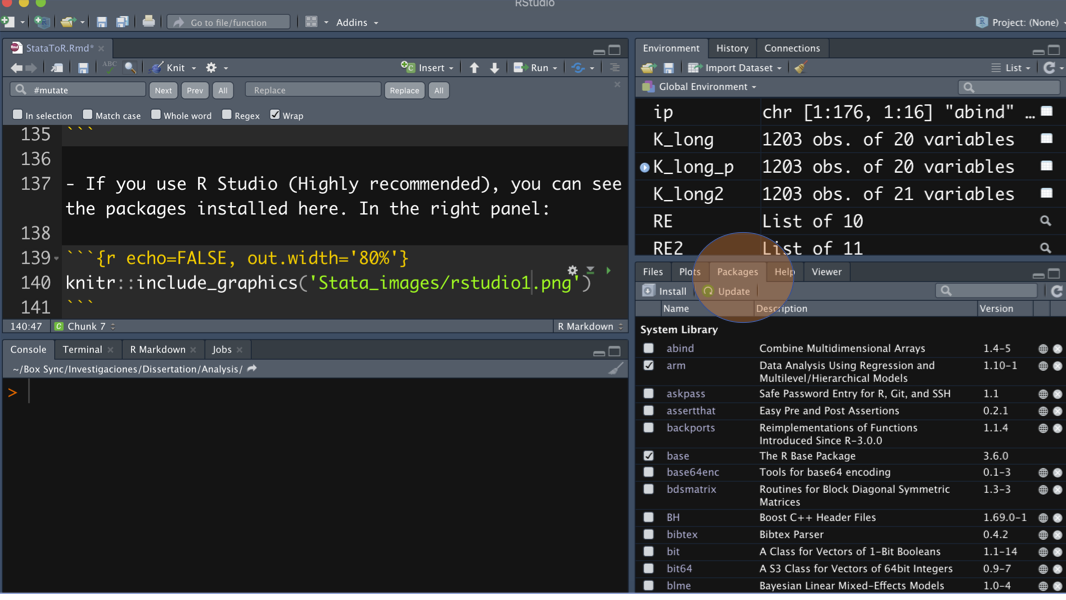Click the Go to file/function field

228,22
